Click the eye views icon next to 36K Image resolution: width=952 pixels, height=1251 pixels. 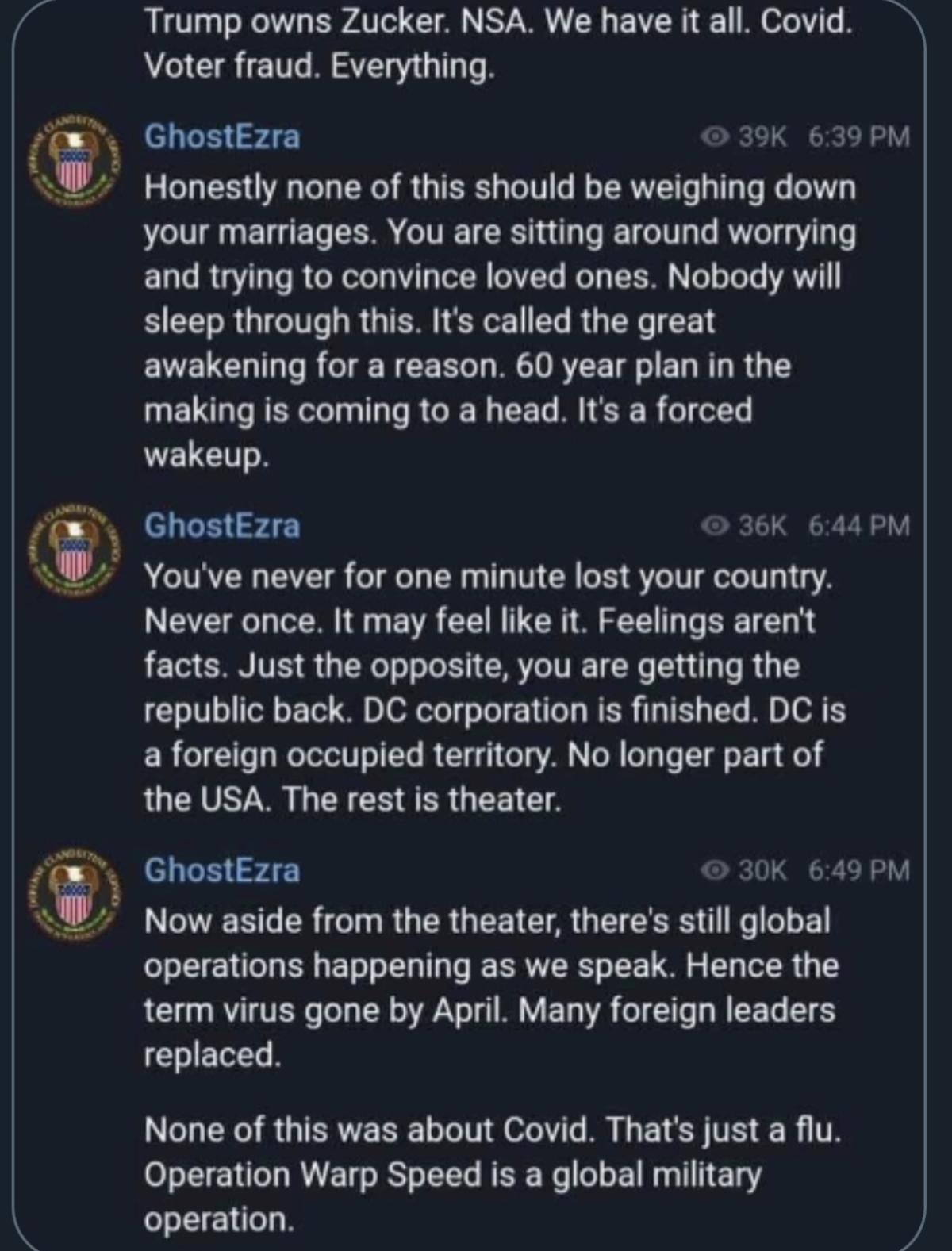pyautogui.click(x=716, y=525)
